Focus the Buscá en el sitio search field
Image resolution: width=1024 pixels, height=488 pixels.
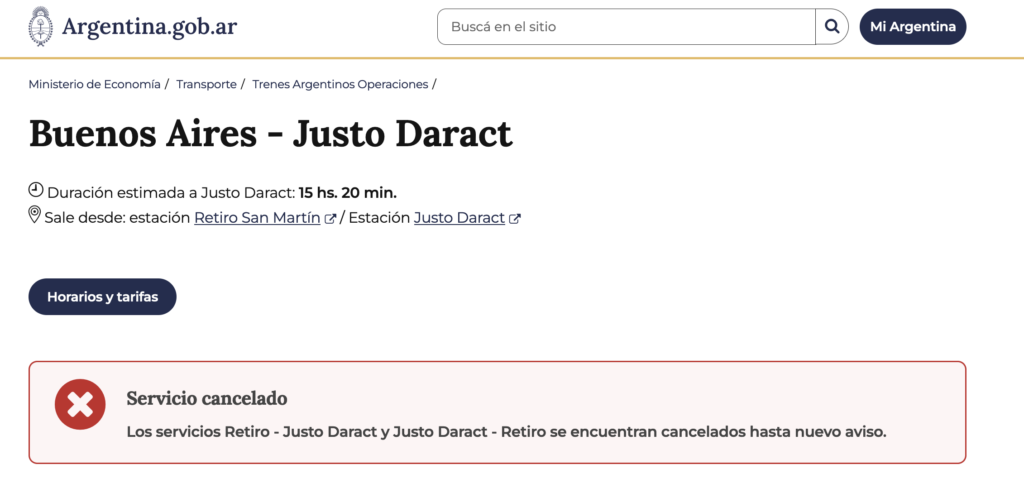(x=626, y=27)
